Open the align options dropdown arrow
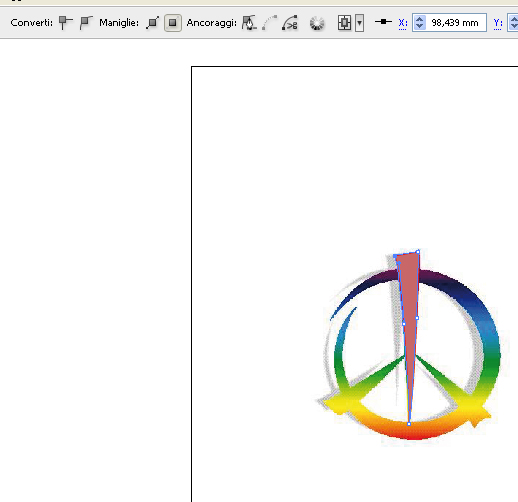The image size is (518, 502). click(359, 23)
